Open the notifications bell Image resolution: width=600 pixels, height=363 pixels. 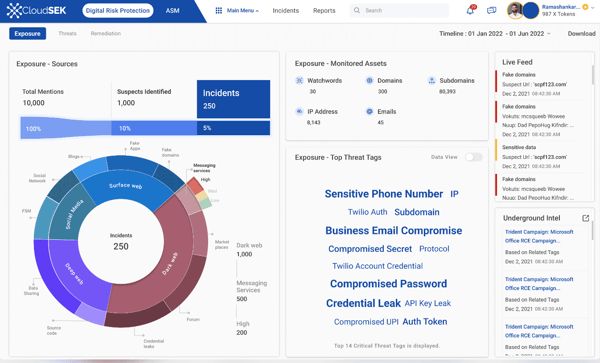click(470, 10)
